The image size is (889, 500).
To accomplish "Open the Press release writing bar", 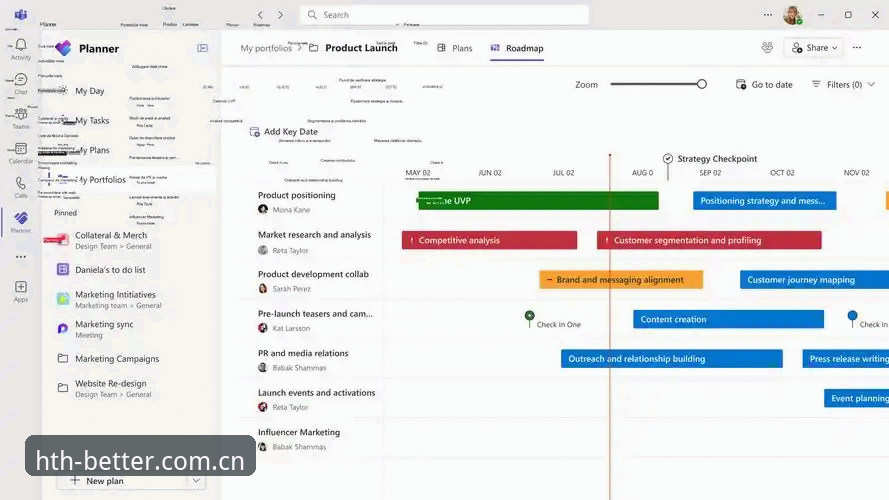I will 845,359.
